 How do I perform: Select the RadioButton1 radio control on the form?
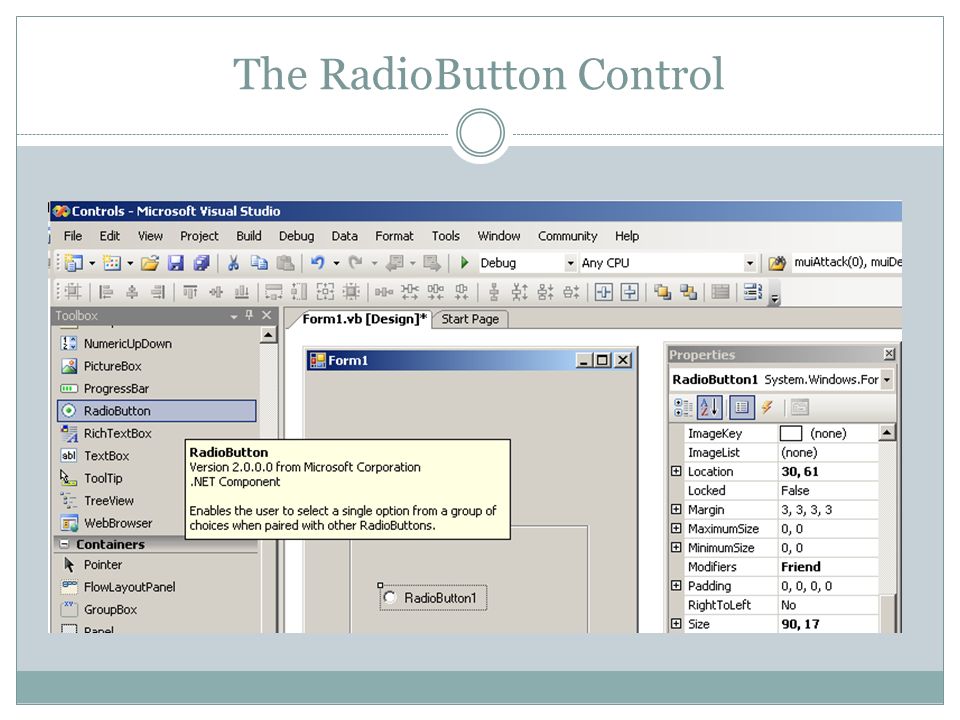433,598
